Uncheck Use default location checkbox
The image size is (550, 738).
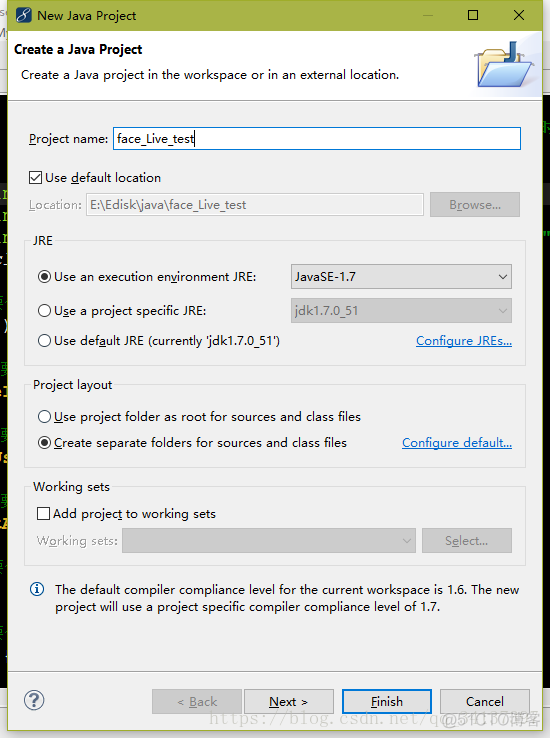click(35, 177)
